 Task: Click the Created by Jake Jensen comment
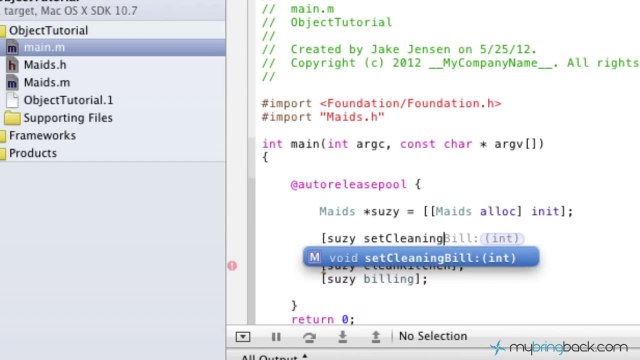click(x=399, y=49)
